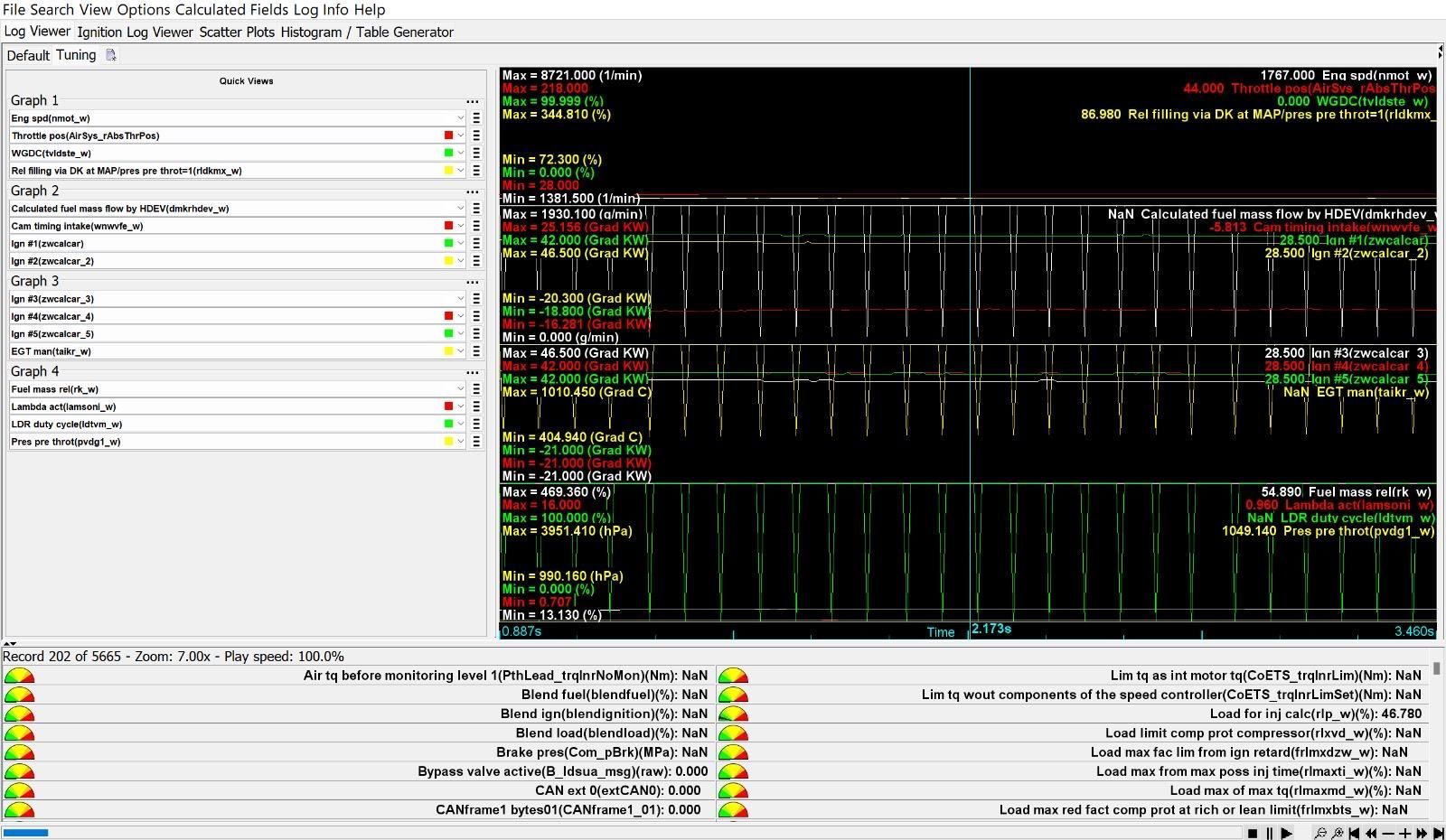
Task: Open the File menu
Action: 14,10
